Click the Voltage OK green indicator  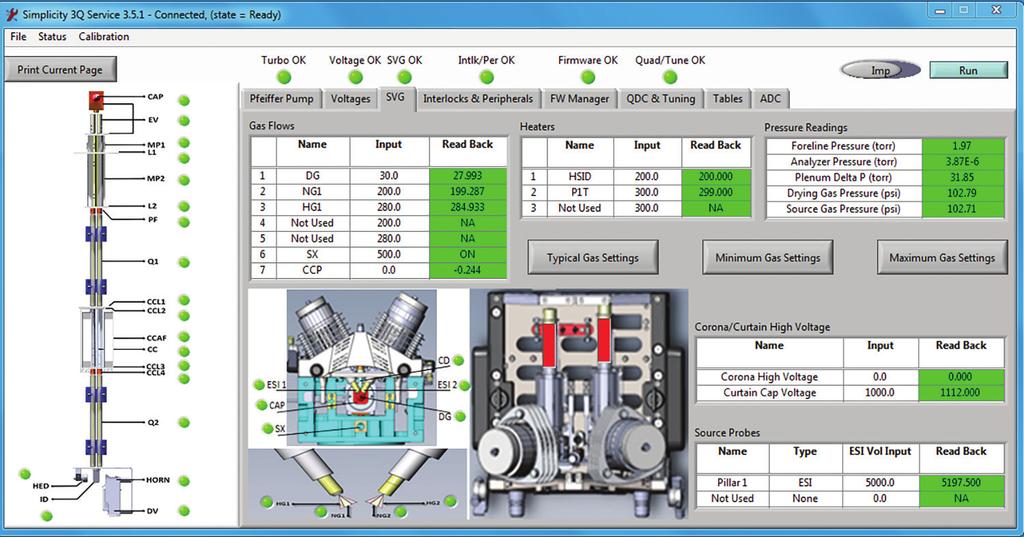pyautogui.click(x=355, y=77)
